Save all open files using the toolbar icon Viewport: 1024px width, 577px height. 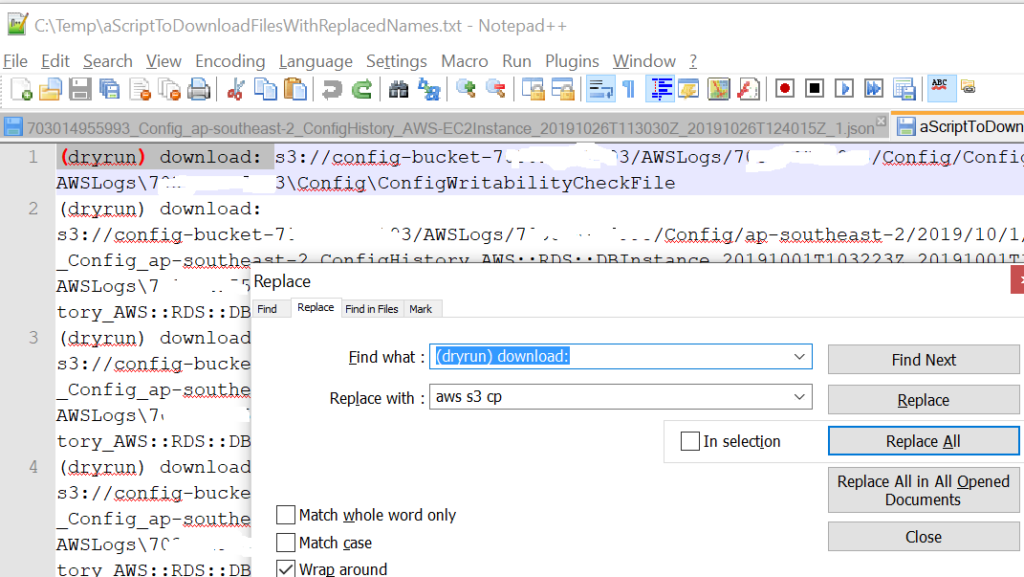click(x=110, y=89)
